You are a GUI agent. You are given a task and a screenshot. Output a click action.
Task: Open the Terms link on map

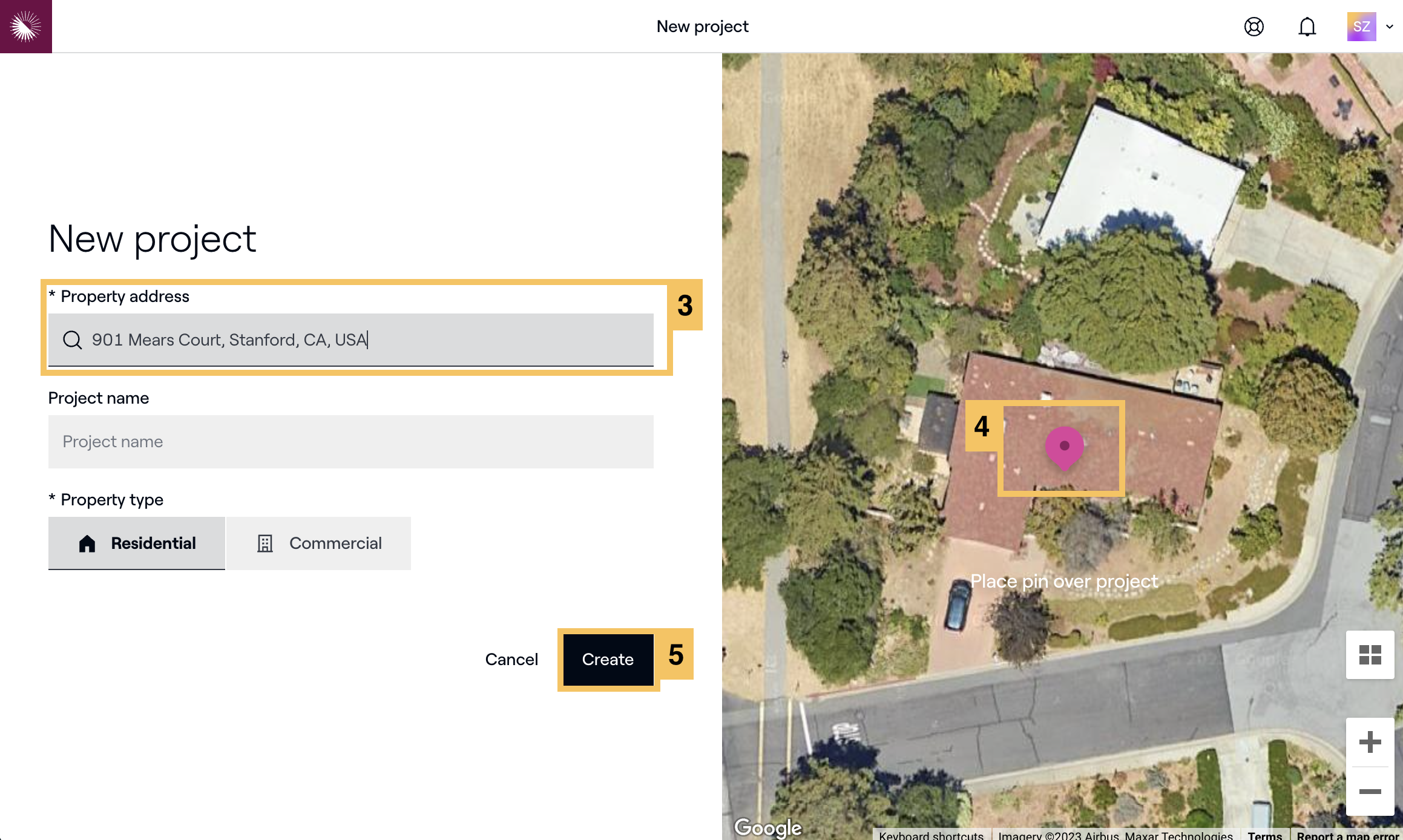1264,835
